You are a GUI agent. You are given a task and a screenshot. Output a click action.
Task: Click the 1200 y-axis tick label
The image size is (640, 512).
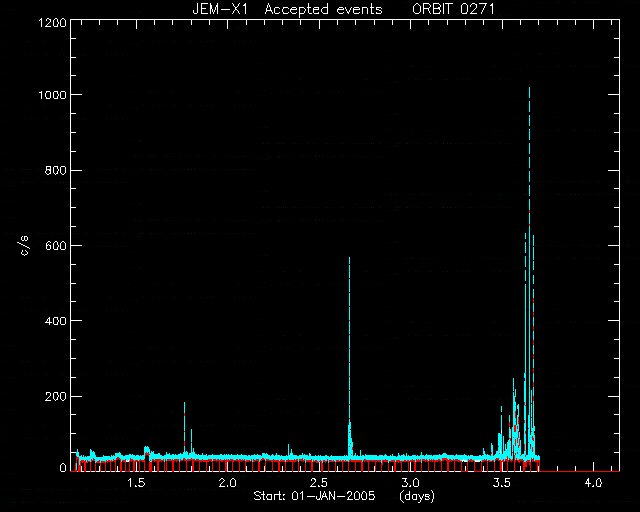pyautogui.click(x=52, y=22)
